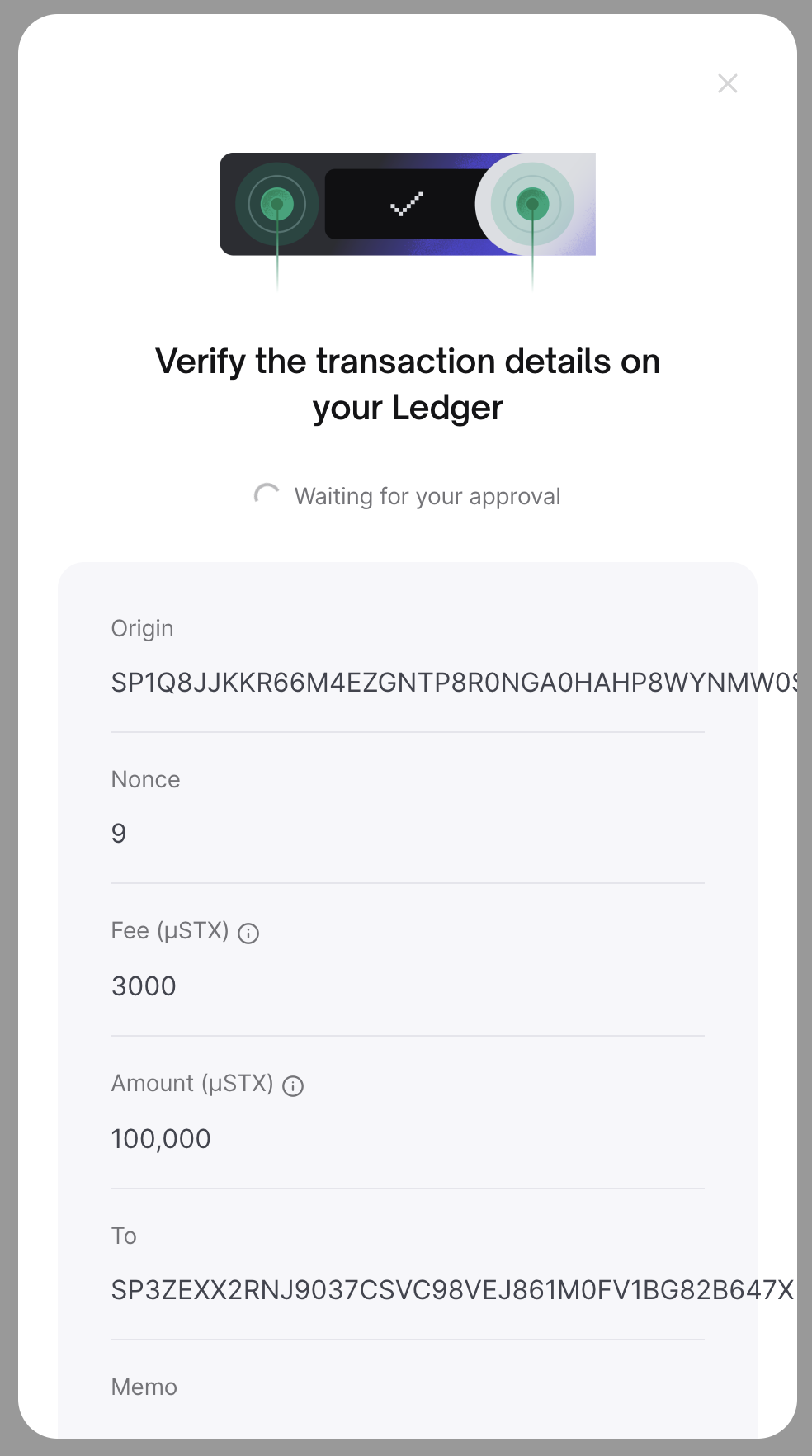Image resolution: width=812 pixels, height=1456 pixels.
Task: Click the Memo field label
Action: [144, 1387]
